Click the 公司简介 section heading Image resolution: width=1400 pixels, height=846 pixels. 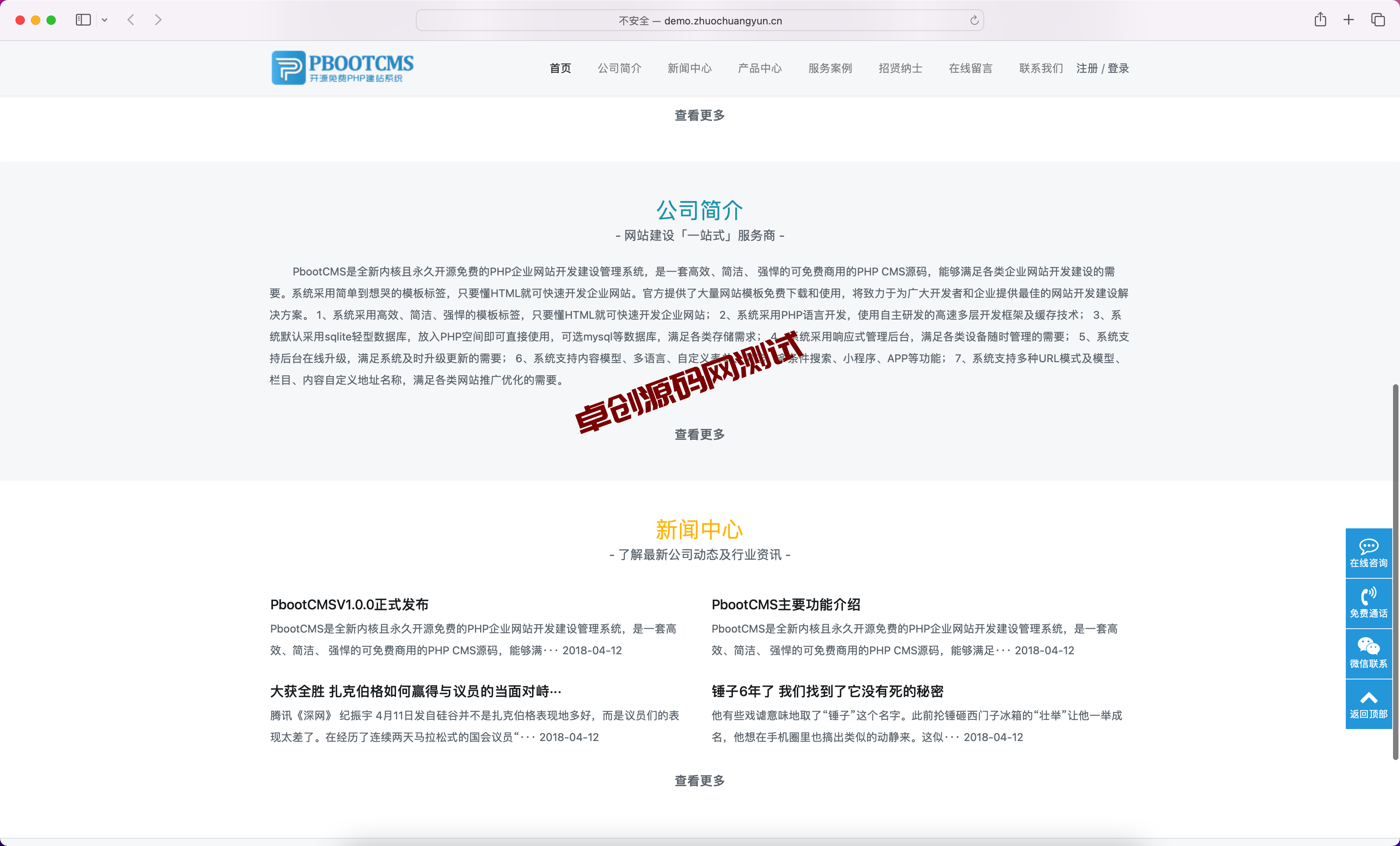tap(700, 210)
